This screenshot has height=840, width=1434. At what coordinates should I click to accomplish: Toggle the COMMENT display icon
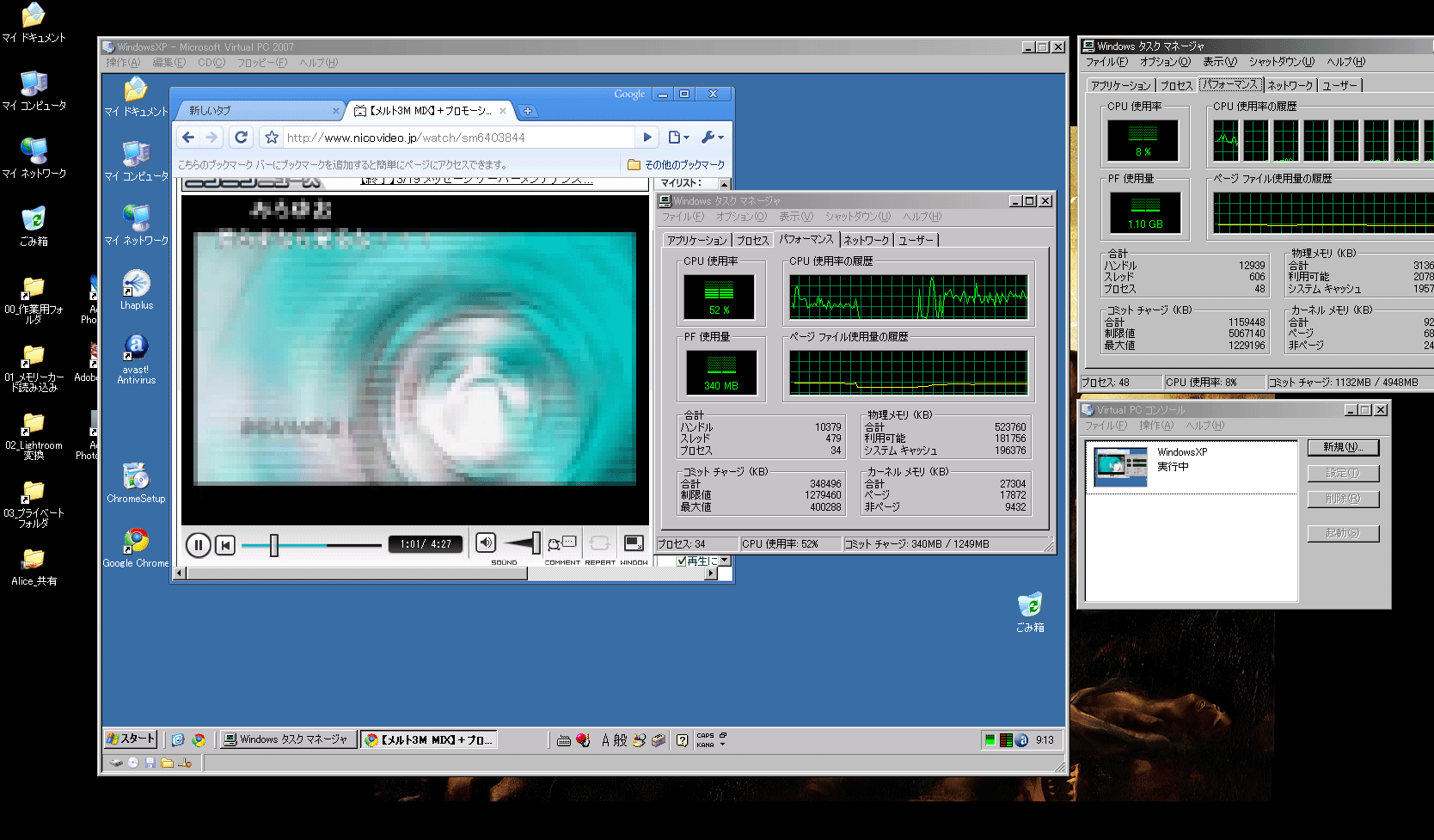click(562, 543)
